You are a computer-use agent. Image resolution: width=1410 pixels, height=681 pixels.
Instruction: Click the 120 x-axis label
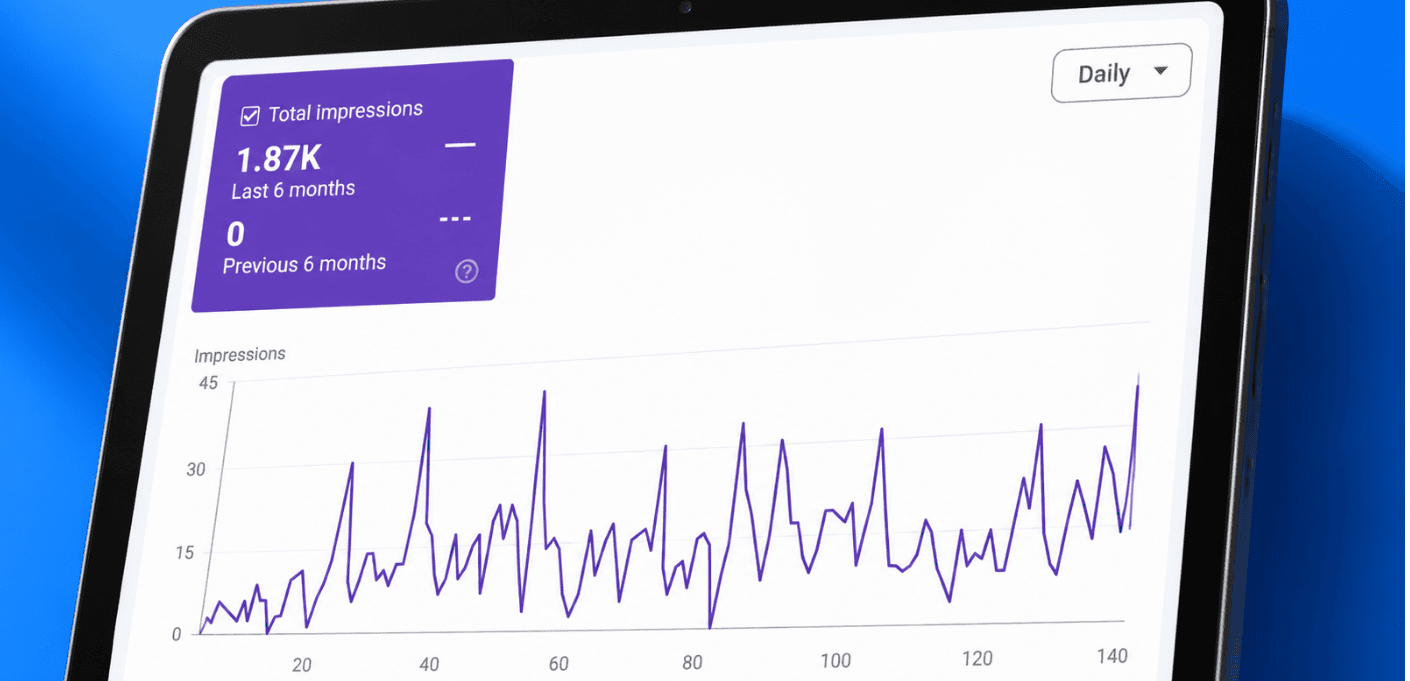976,659
